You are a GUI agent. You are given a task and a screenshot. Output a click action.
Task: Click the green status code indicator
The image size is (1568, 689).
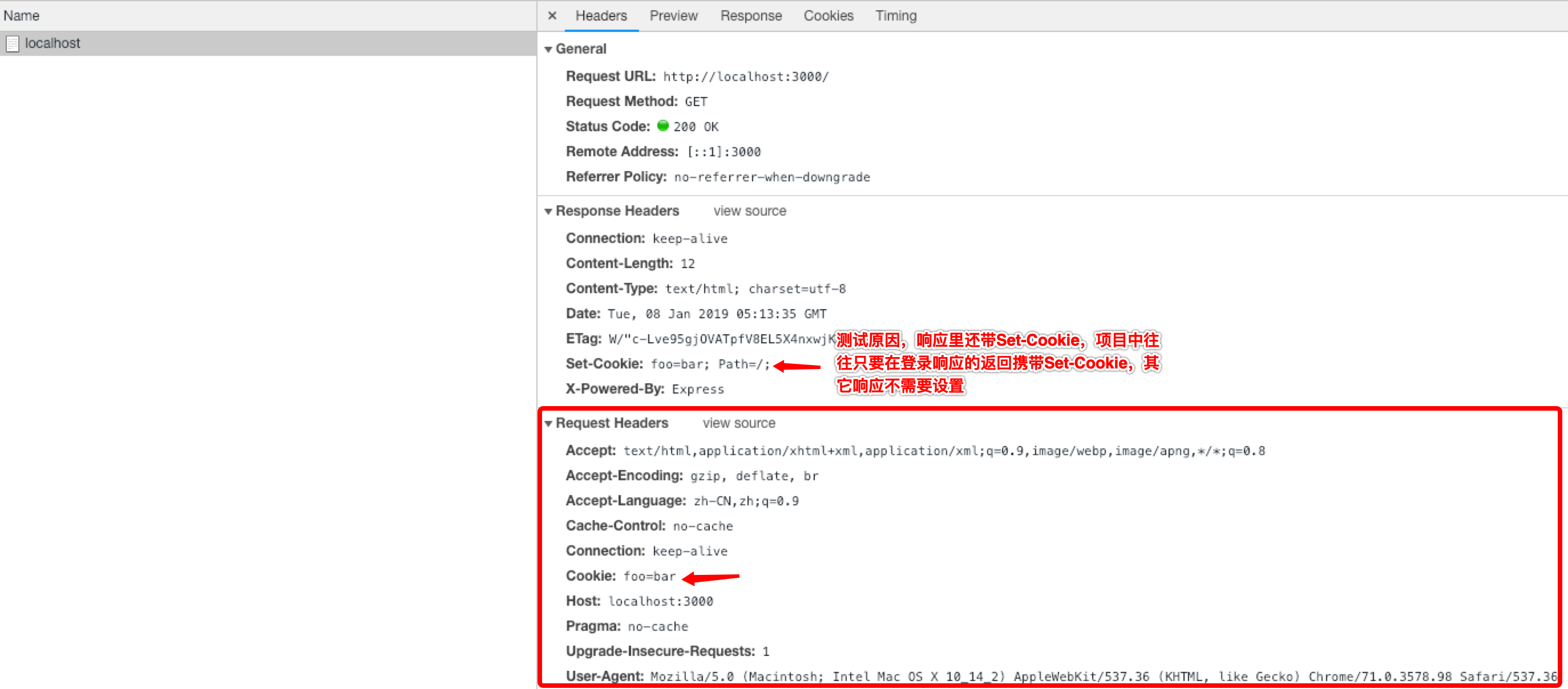pyautogui.click(x=662, y=126)
